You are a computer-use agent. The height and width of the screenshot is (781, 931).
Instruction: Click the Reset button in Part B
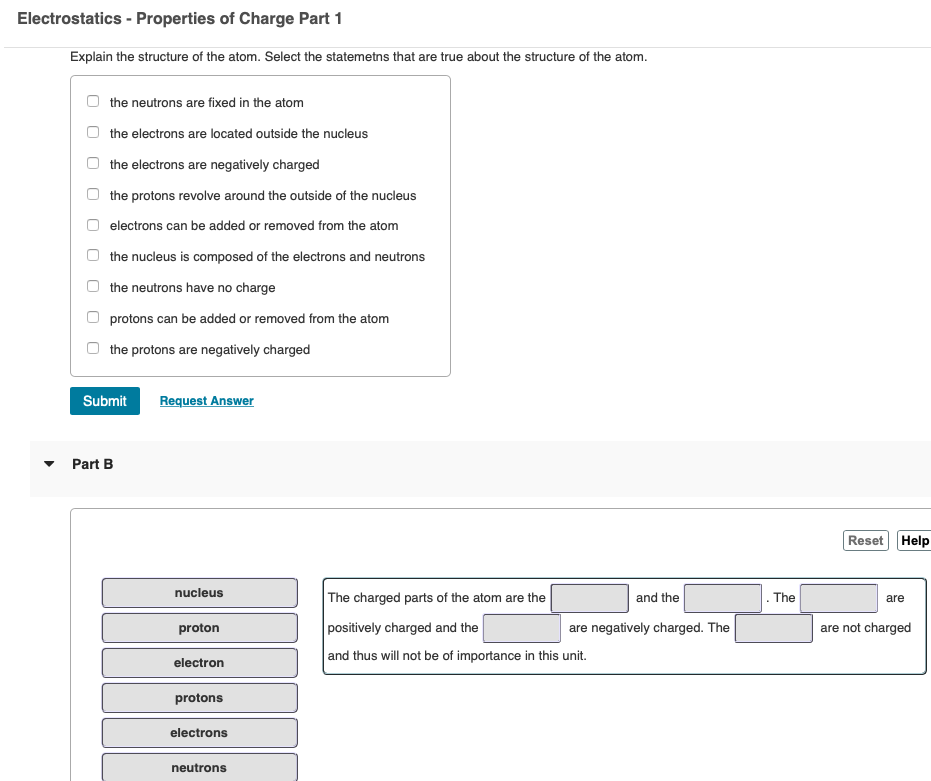coord(865,540)
